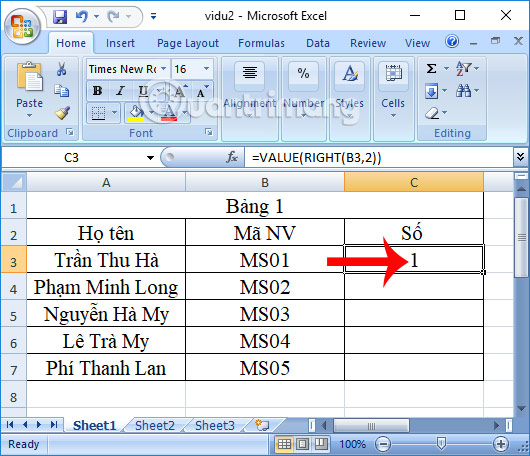Switch to Page Break Preview
The width and height of the screenshot is (530, 456).
(x=321, y=444)
